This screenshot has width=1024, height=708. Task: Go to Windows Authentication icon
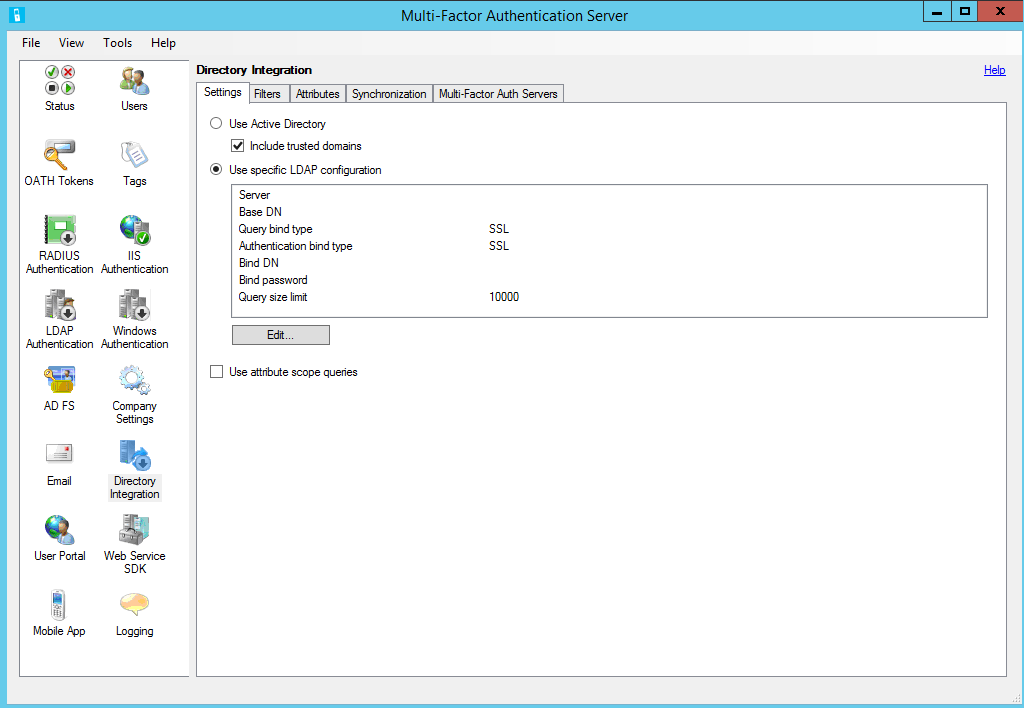(x=135, y=305)
